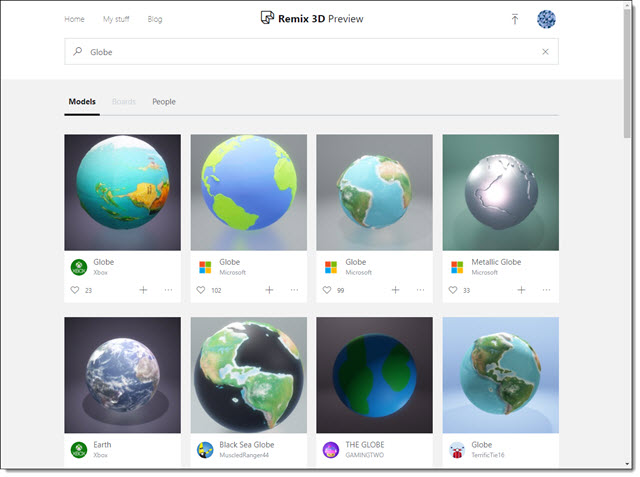Like the Xbox Globe with 23 likes
The width and height of the screenshot is (640, 477).
[75, 290]
